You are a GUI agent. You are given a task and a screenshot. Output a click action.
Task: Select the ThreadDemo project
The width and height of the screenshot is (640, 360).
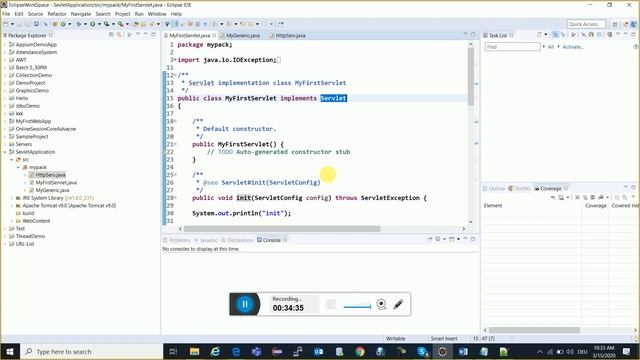tap(30, 236)
